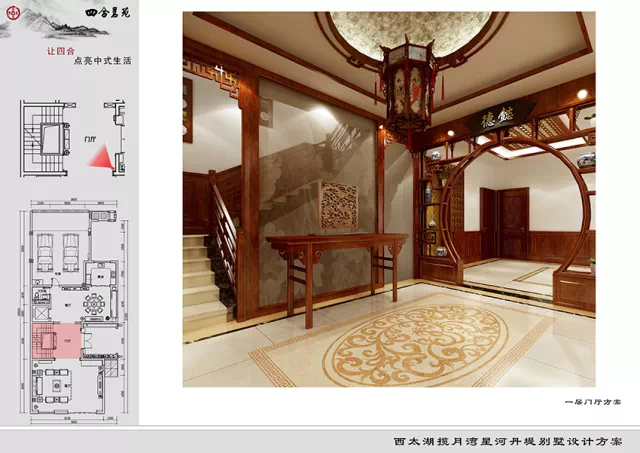The height and width of the screenshot is (453, 640).
Task: Click the red circular logo emblem
Action: point(11,13)
